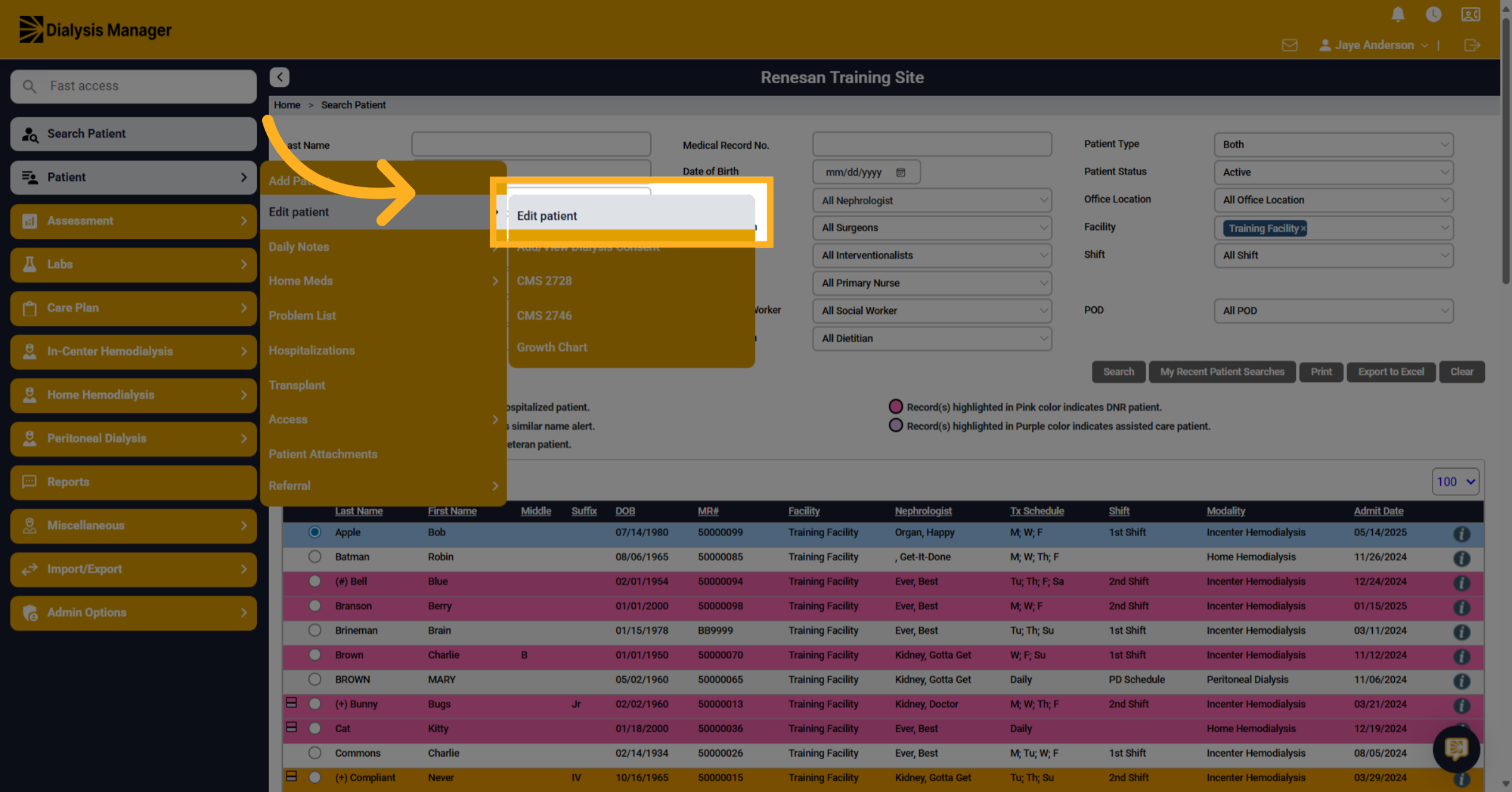Expand row details for Bunny Bugs

[291, 703]
